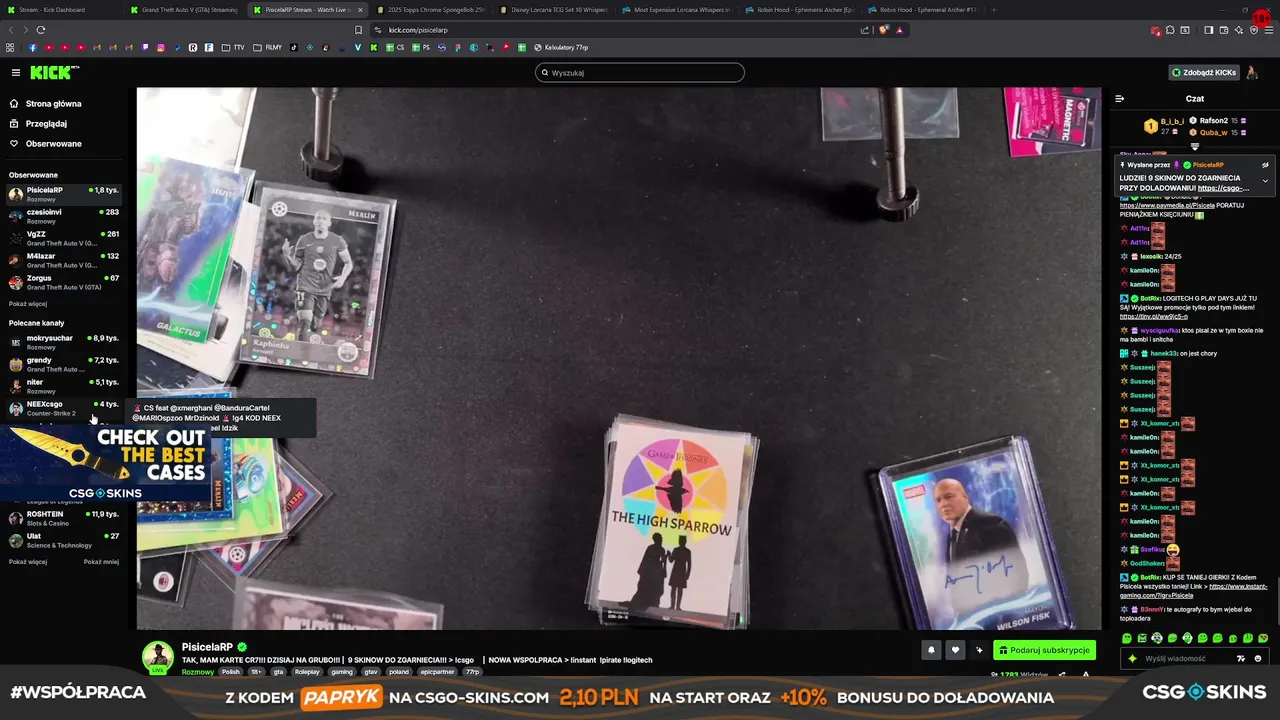Open the TTV bookmarks folder
The height and width of the screenshot is (720, 1280).
click(234, 47)
